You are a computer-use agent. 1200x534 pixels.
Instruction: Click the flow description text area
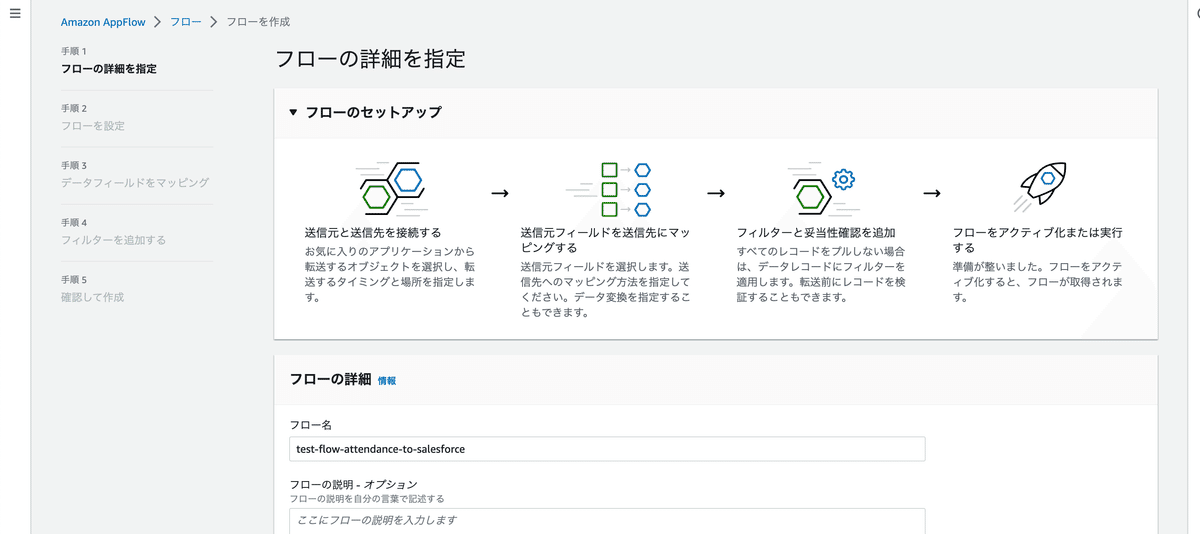point(607,521)
